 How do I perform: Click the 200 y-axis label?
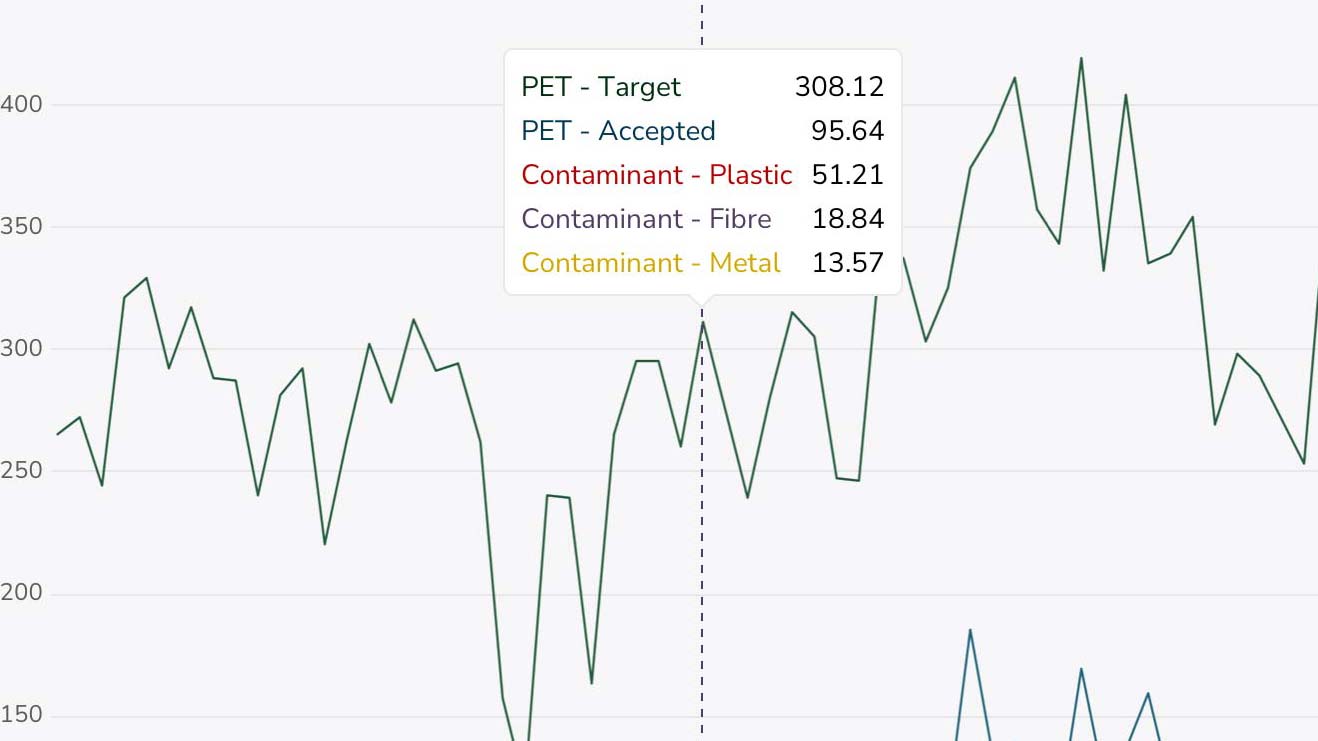click(x=20, y=593)
